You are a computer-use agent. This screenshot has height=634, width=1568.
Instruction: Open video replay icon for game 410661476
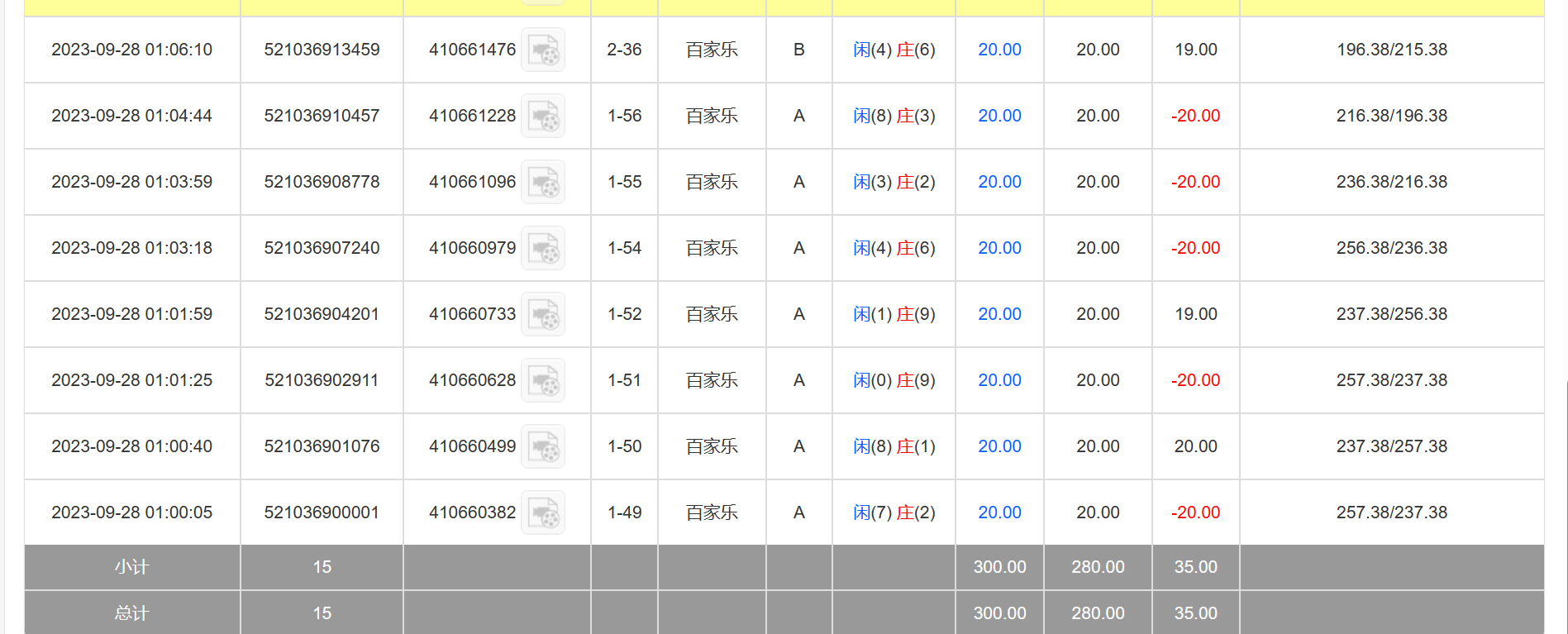(543, 50)
